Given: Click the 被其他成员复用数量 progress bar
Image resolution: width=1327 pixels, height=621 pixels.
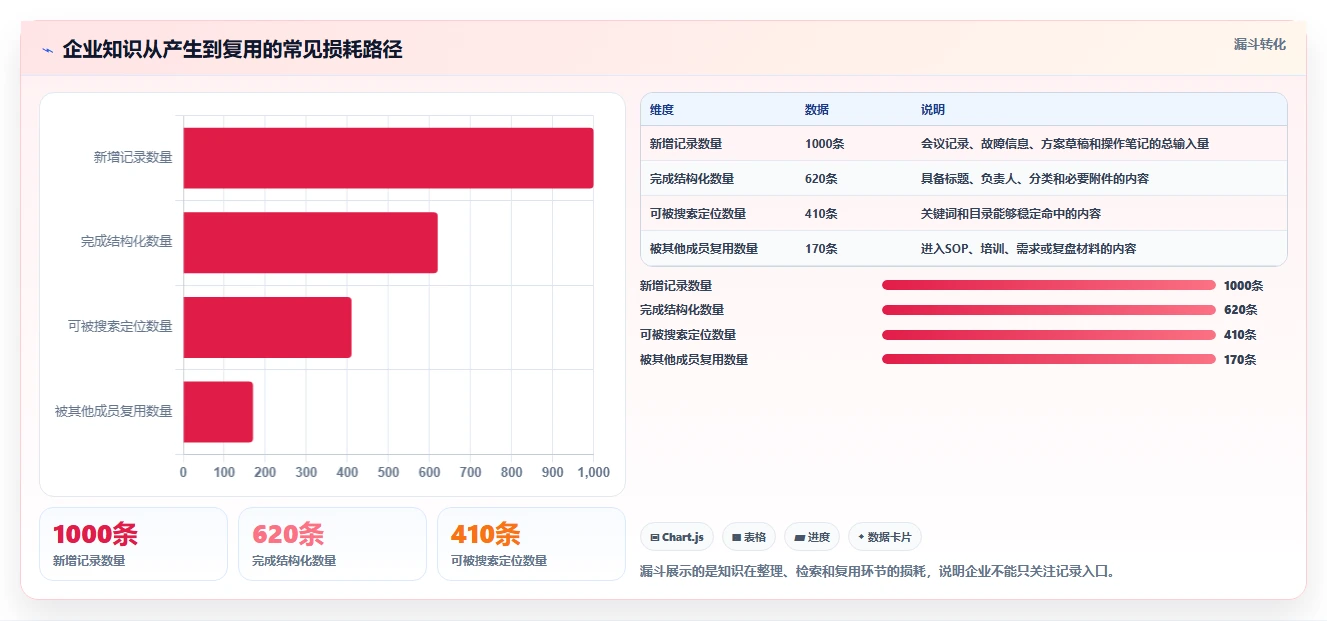Looking at the screenshot, I should click(1049, 359).
